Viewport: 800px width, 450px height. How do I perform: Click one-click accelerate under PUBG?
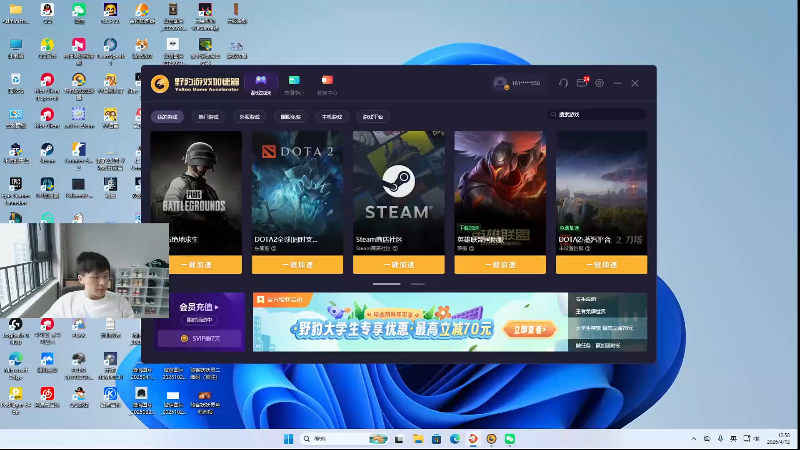pyautogui.click(x=196, y=265)
